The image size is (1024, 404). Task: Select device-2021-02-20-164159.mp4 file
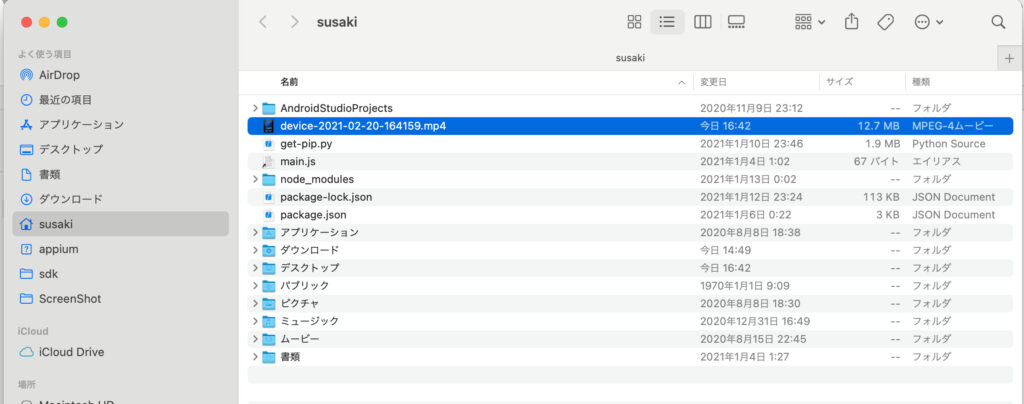pos(630,125)
